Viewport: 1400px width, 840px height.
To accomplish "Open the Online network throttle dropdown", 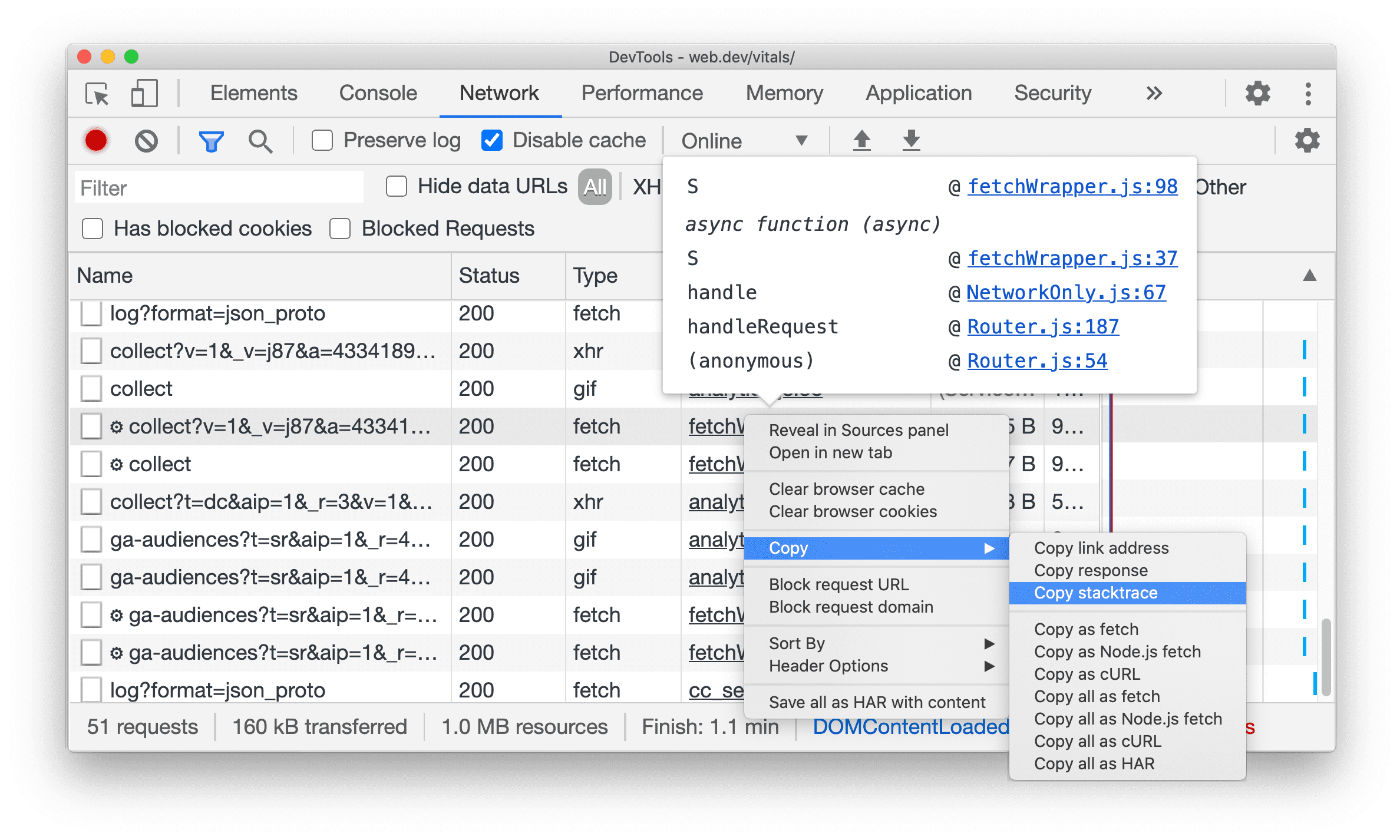I will (x=745, y=140).
